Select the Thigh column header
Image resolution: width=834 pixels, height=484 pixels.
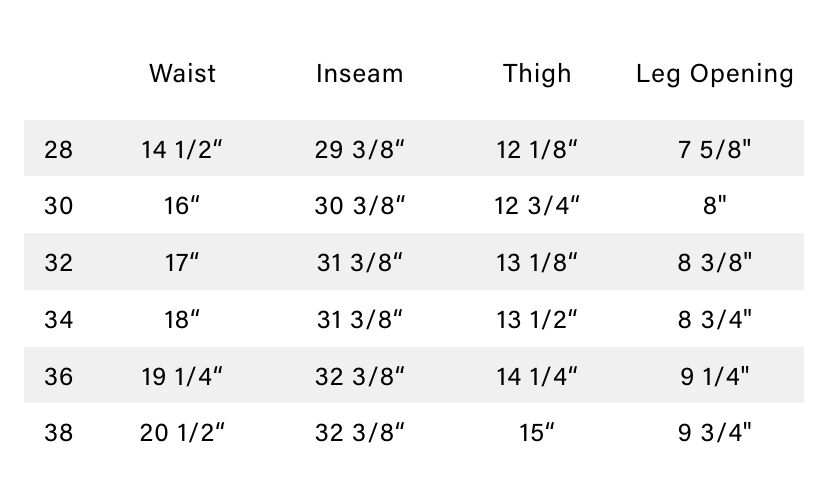tap(537, 74)
